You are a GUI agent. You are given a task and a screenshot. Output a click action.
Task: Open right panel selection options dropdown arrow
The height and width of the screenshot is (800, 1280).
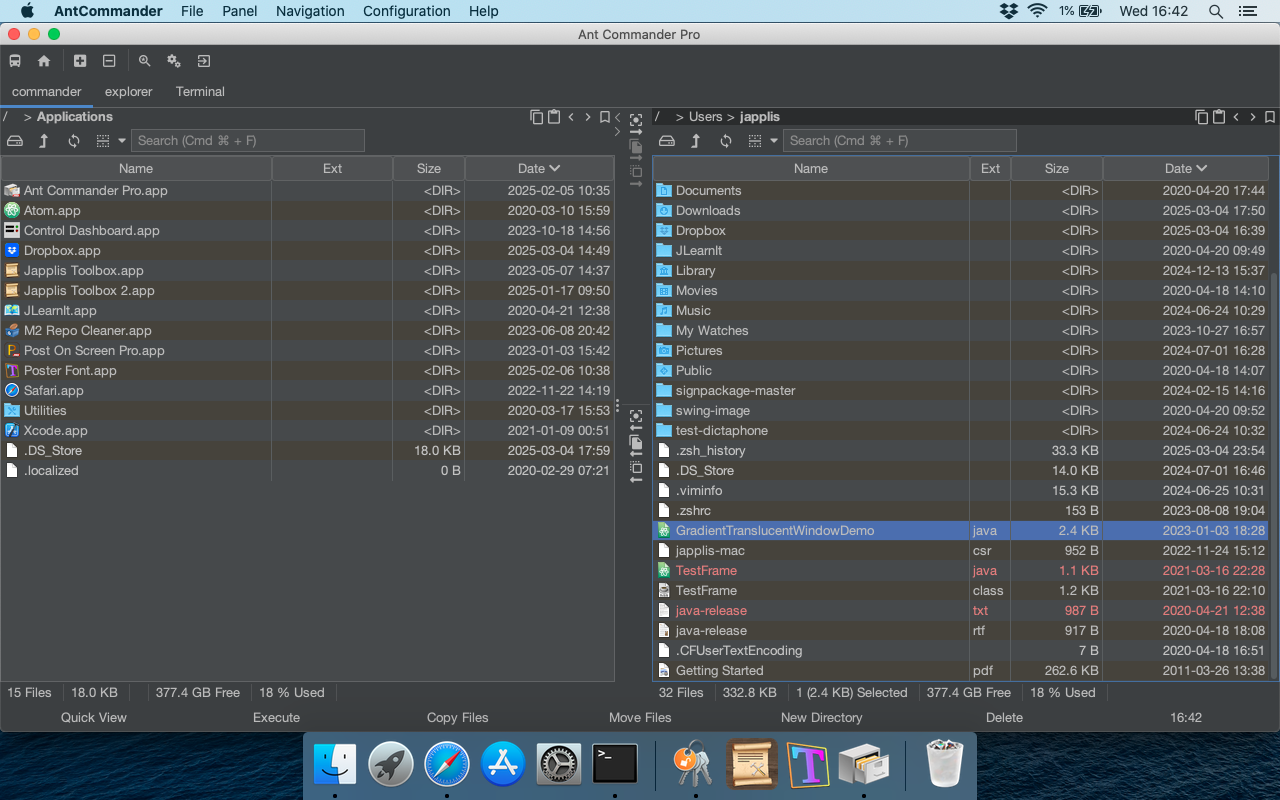(774, 141)
